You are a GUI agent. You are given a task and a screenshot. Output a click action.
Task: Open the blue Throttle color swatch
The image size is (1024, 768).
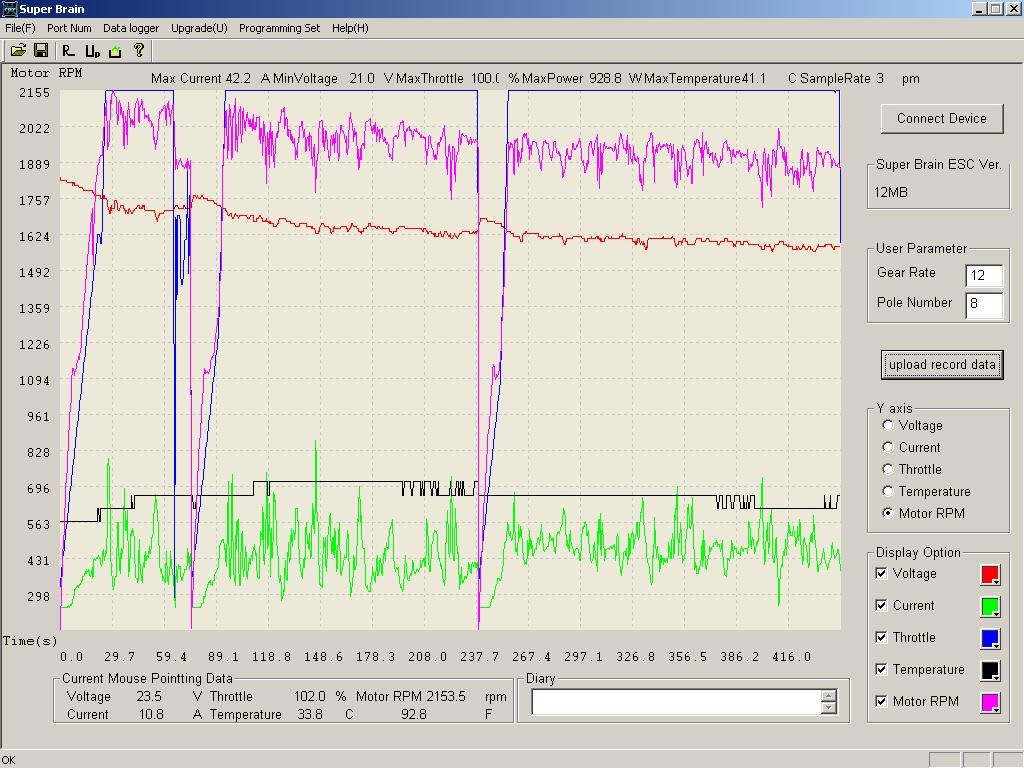click(x=990, y=638)
